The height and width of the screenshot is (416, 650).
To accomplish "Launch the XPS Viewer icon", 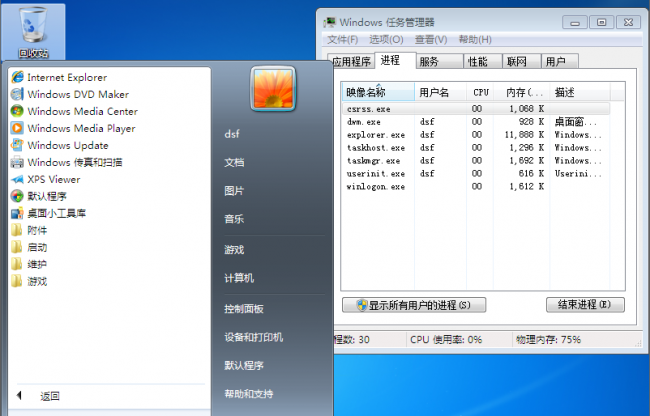I will click(17, 179).
